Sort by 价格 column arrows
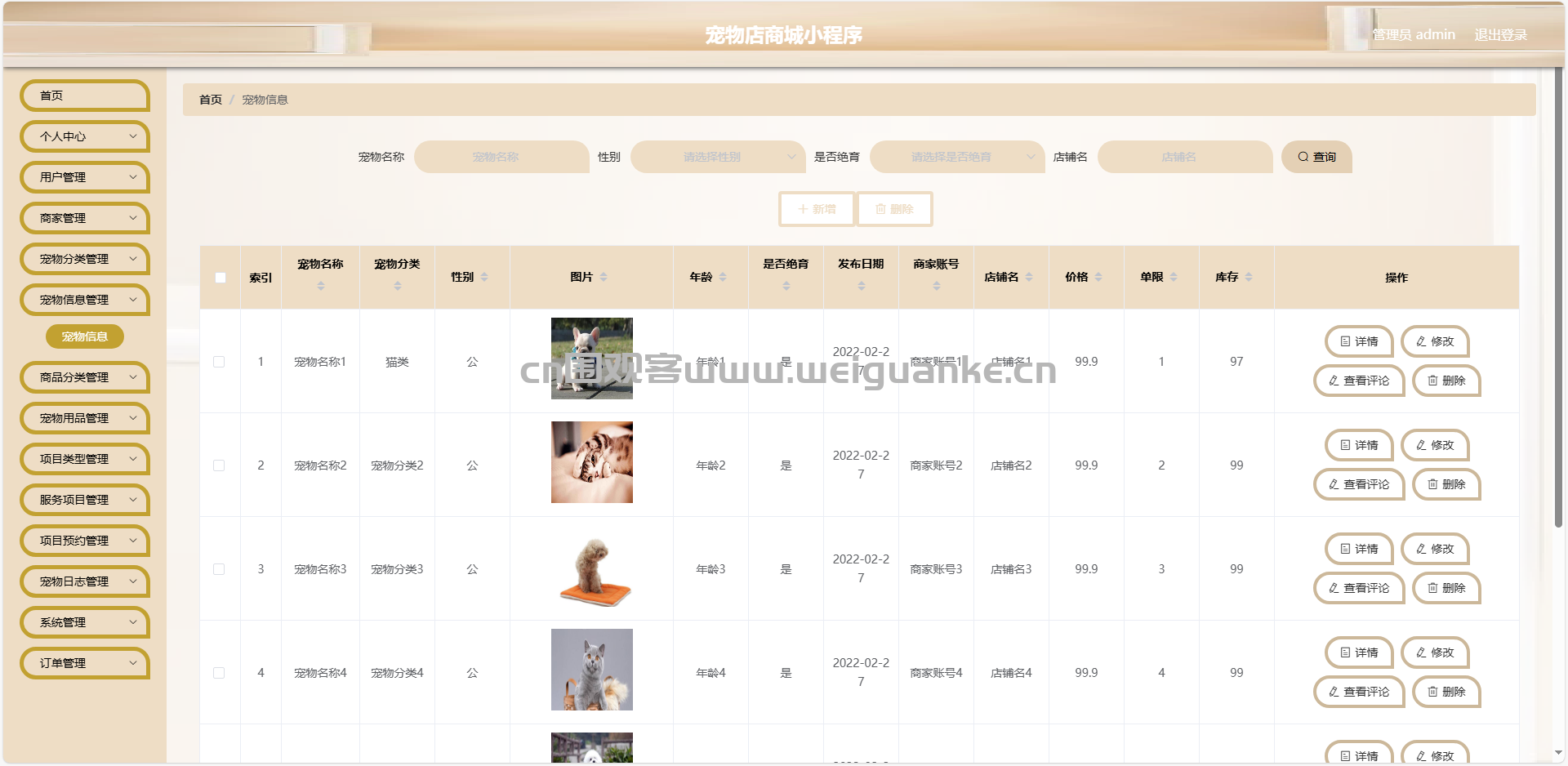This screenshot has width=1568, height=766. pos(1098,278)
